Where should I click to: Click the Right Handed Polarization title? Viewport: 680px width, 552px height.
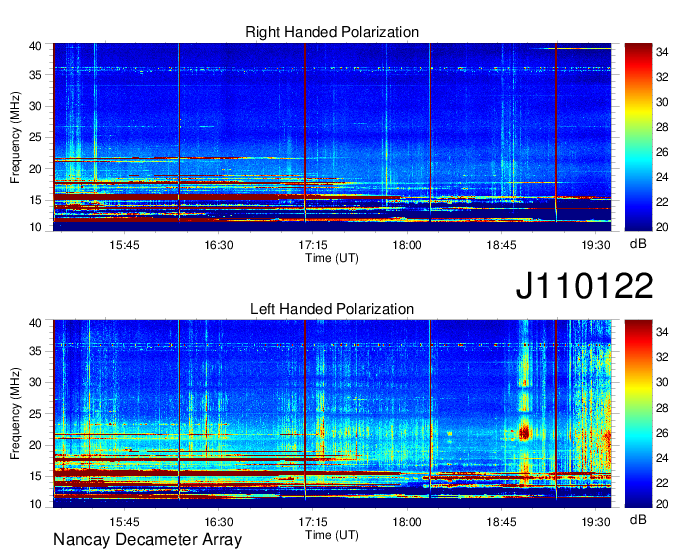332,32
